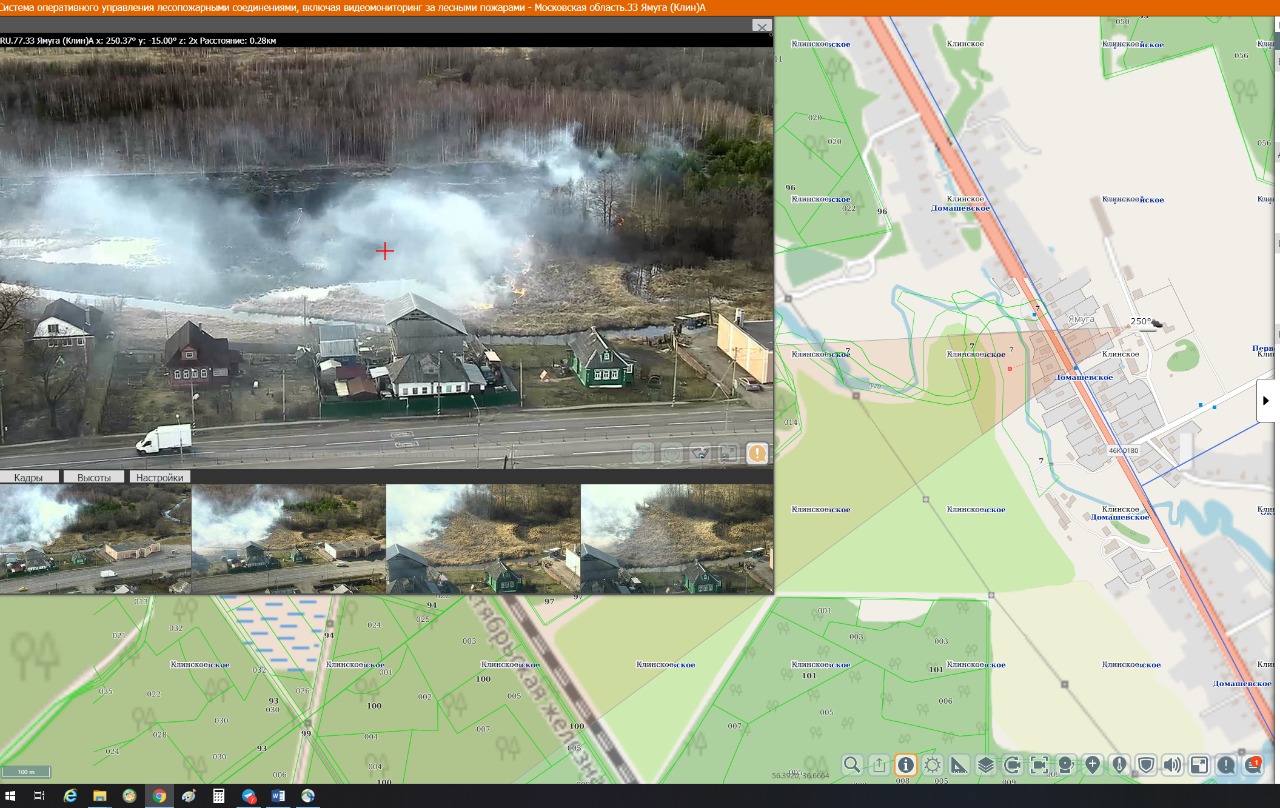Image resolution: width=1280 pixels, height=808 pixels.
Task: Click the magnifier search icon on map toolbar
Action: [x=852, y=765]
